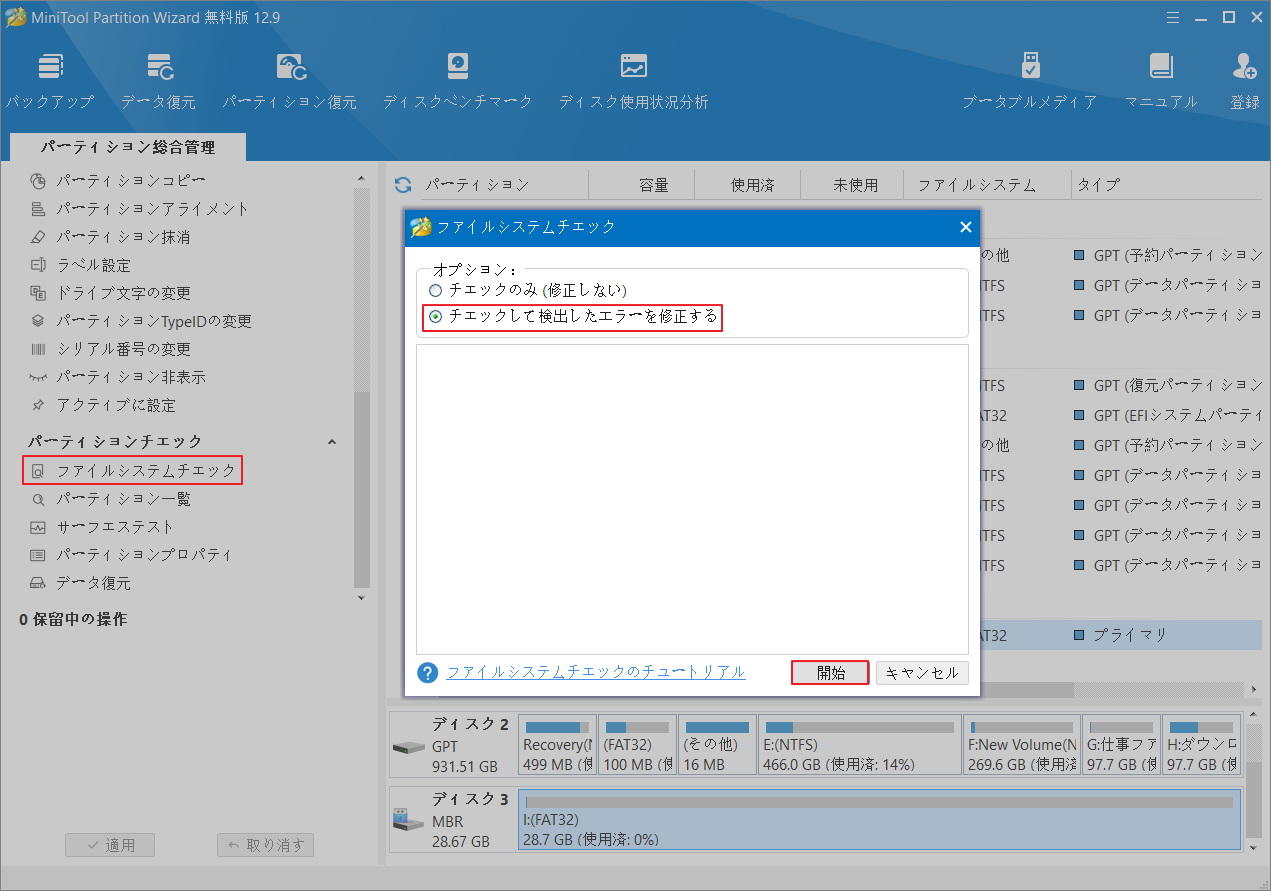Sort by the 容量 column header

tap(653, 185)
